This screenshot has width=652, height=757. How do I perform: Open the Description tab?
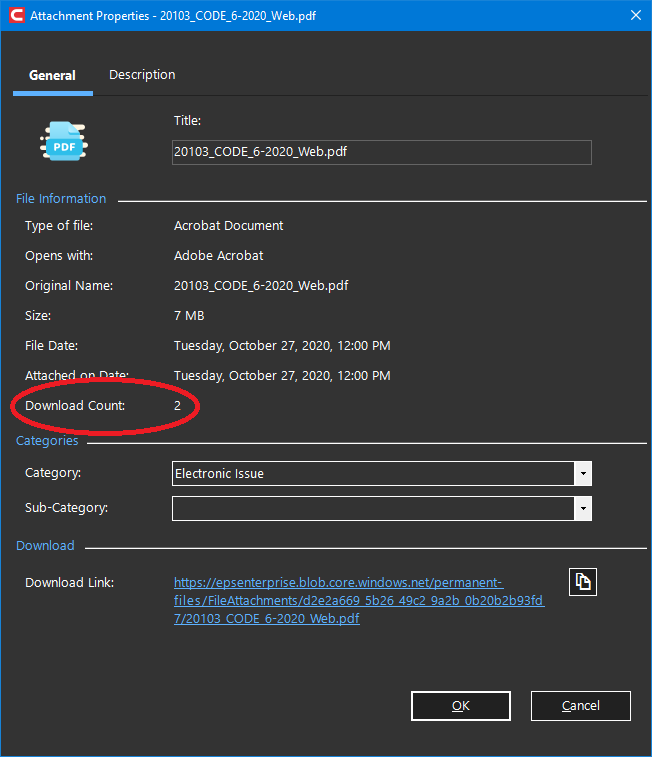[142, 75]
